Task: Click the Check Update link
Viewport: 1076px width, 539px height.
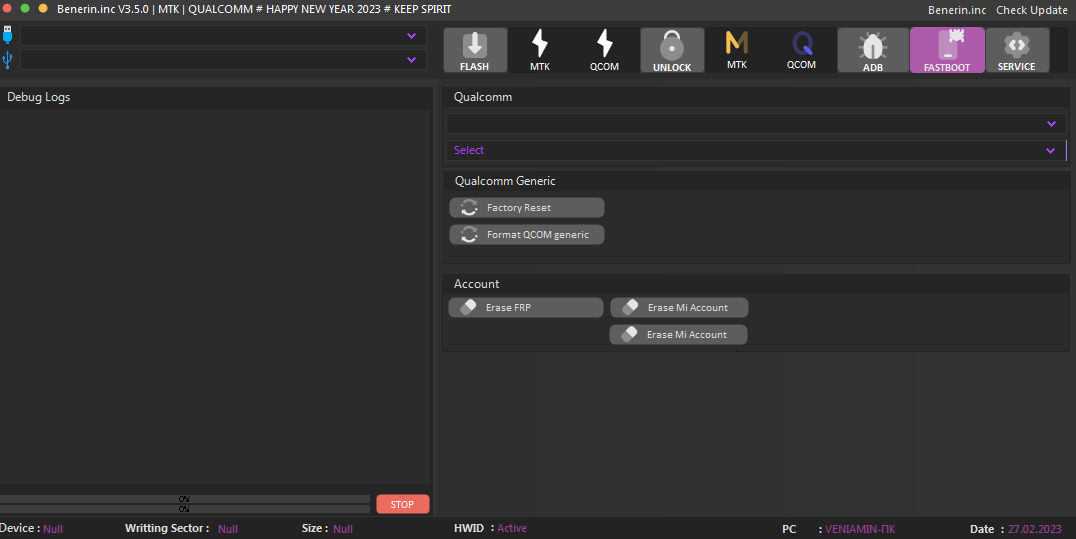Action: [x=1031, y=10]
